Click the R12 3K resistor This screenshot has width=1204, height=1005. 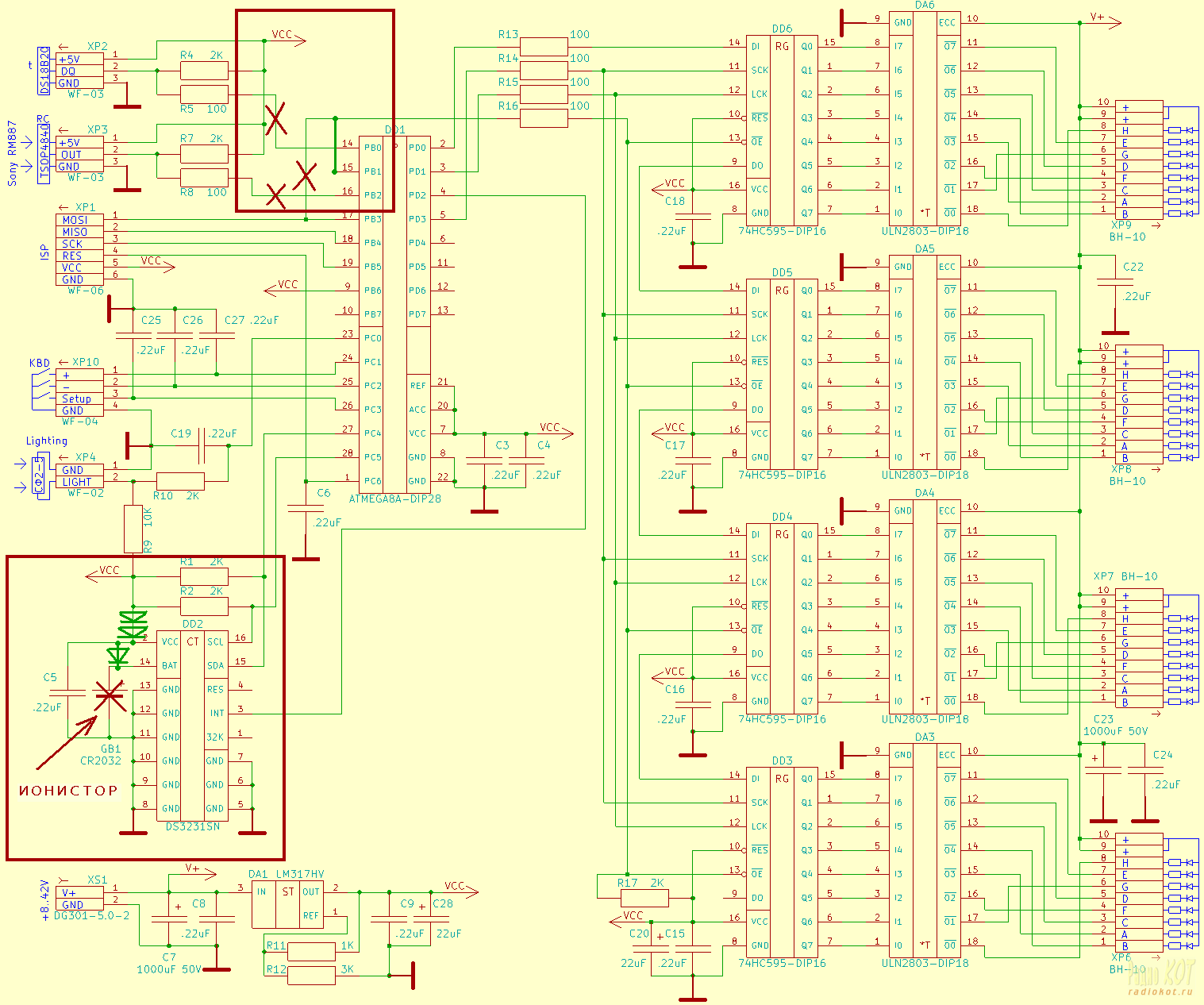point(311,975)
